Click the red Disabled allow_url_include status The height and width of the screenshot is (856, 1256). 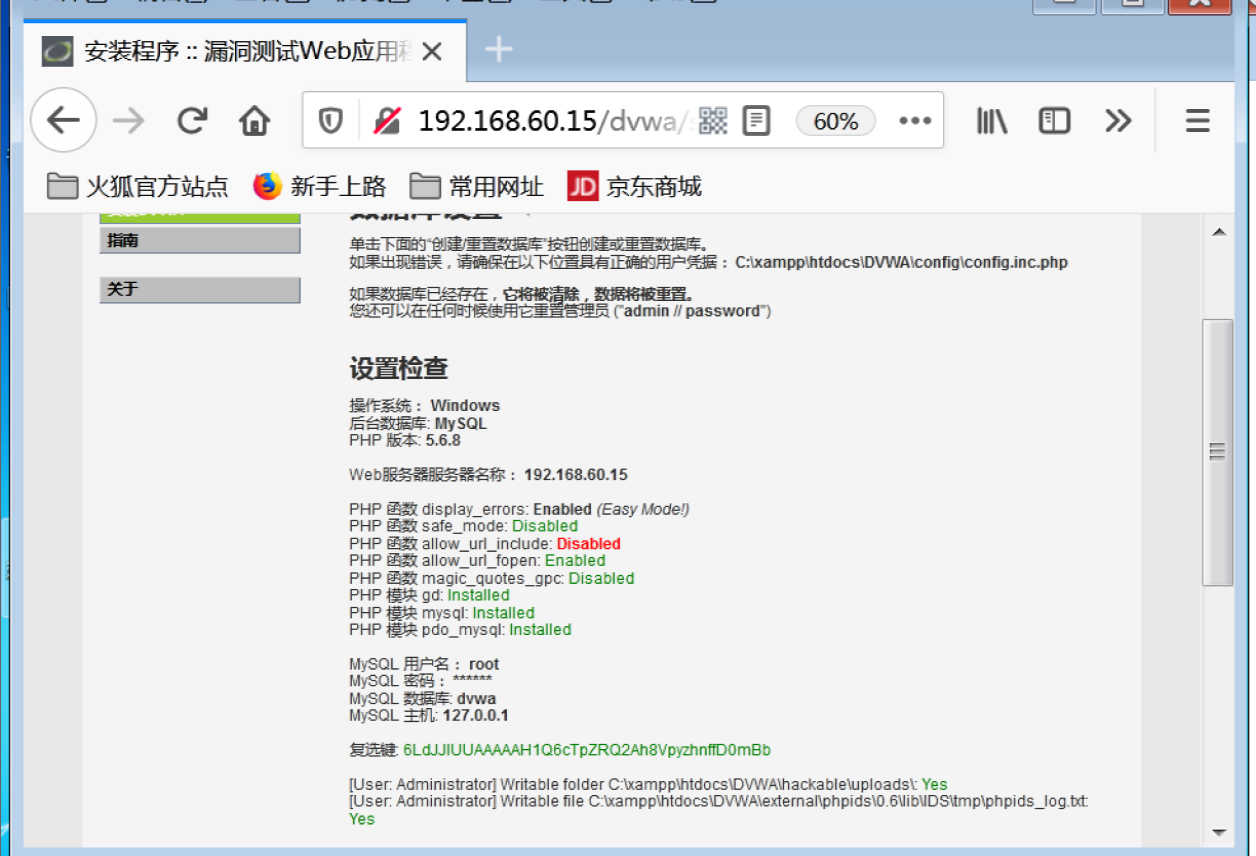588,544
